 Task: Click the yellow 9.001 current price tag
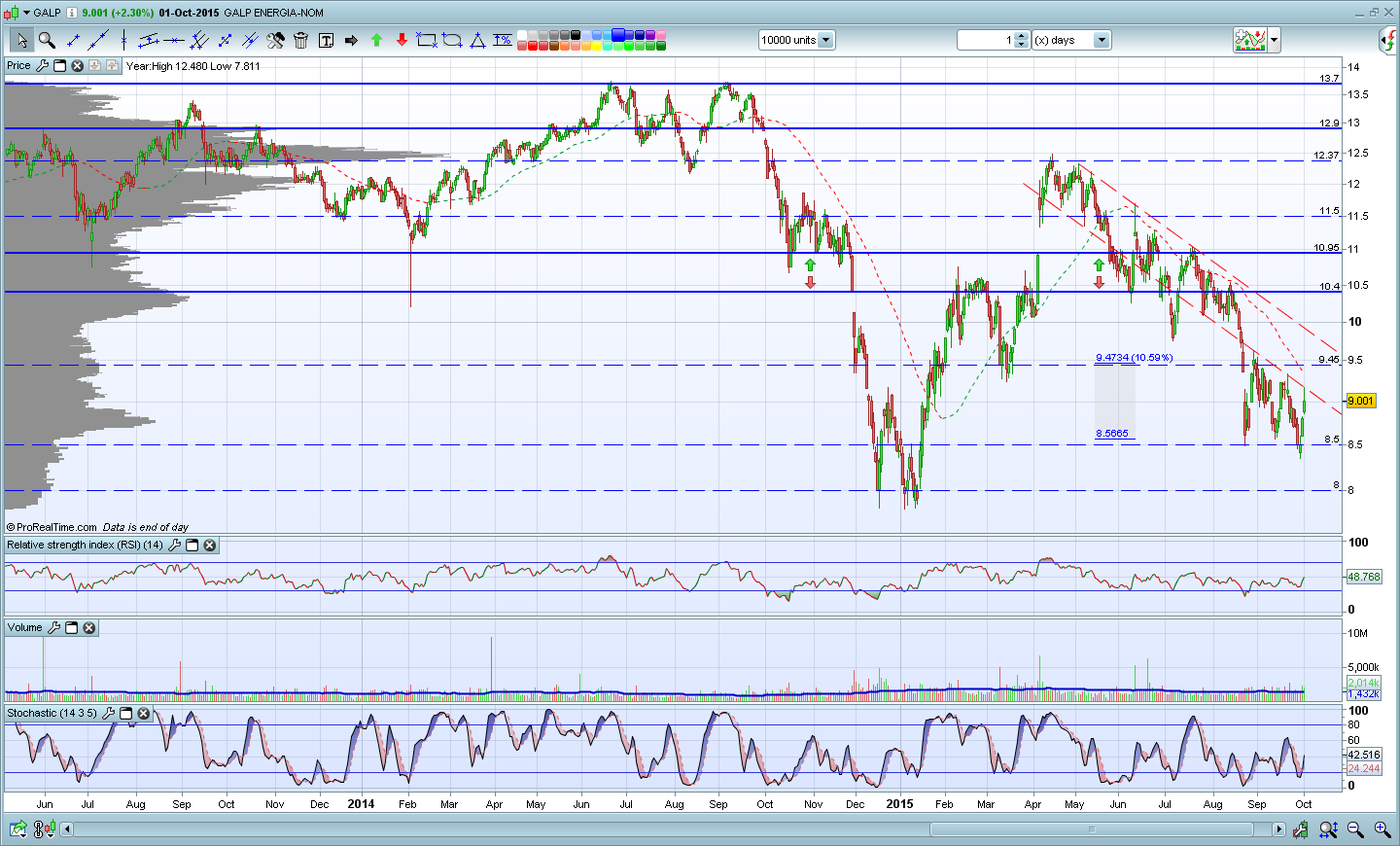1361,401
